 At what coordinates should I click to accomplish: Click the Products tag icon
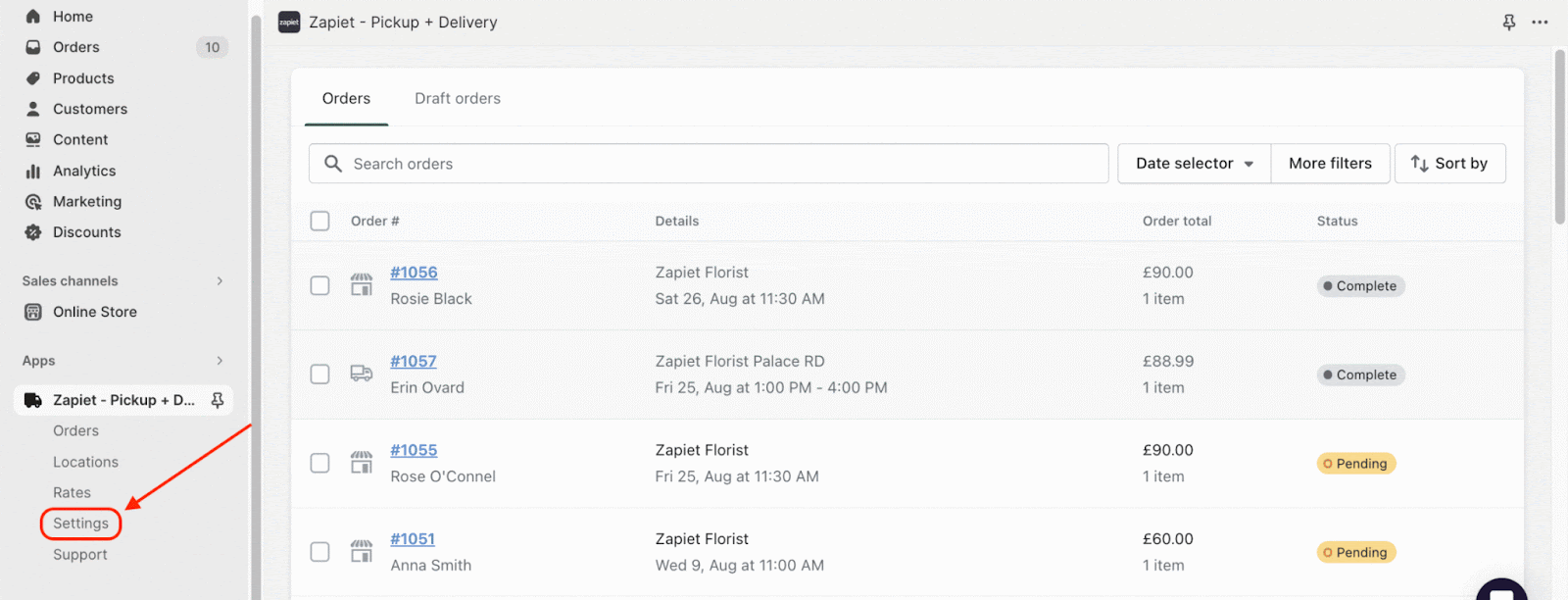[x=33, y=78]
